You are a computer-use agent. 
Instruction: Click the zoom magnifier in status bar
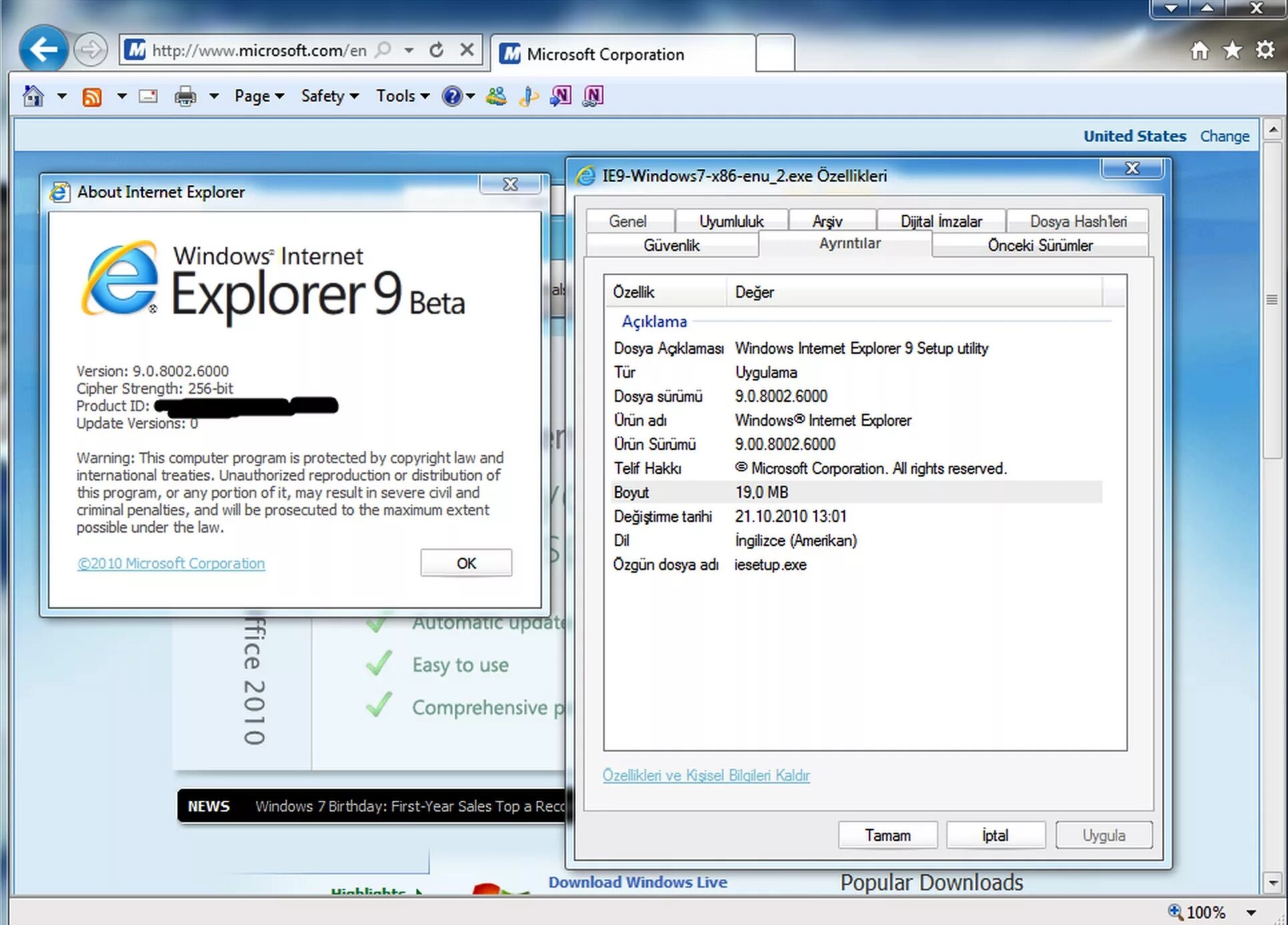click(x=1175, y=912)
